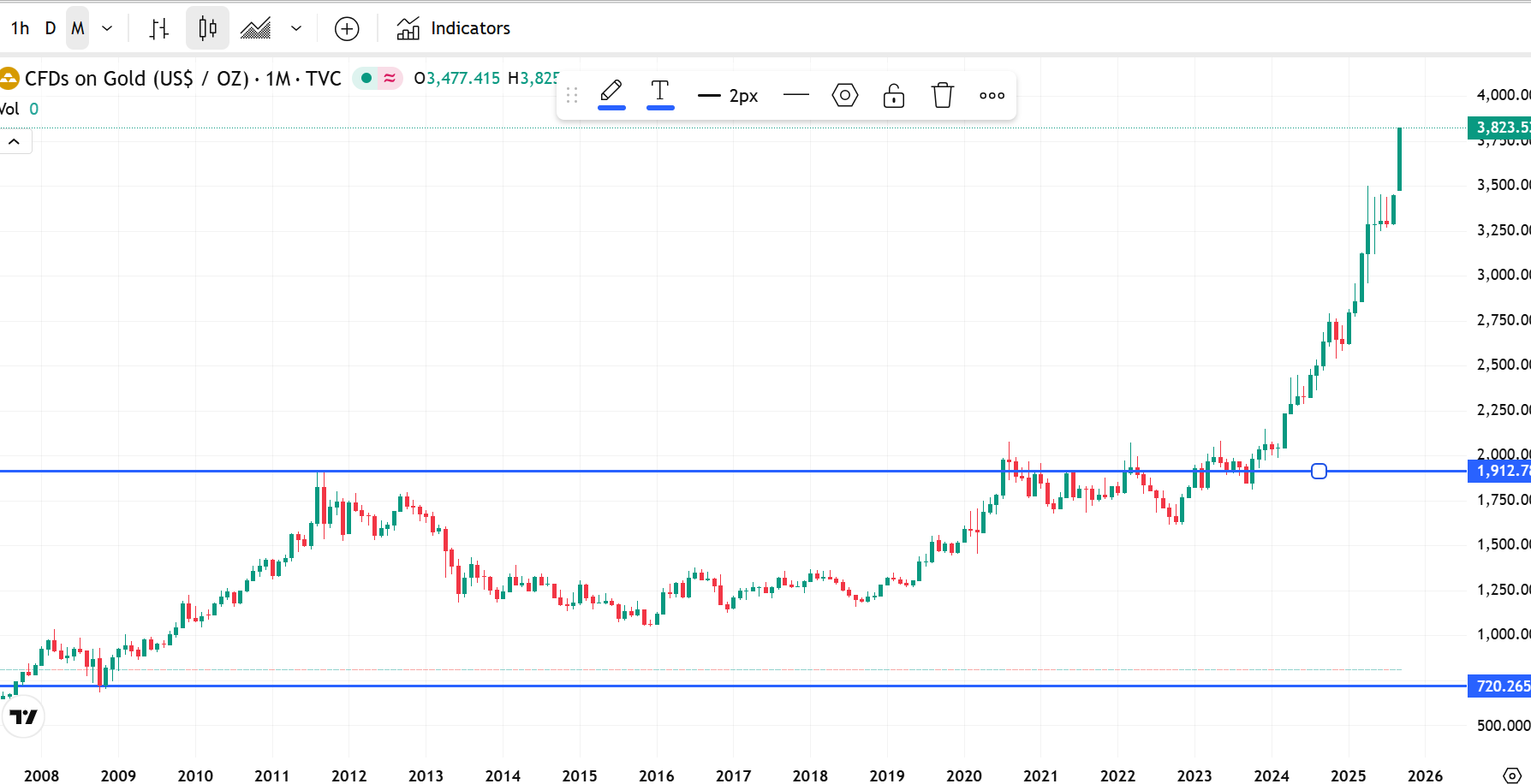Select the 1h timeframe
Image resolution: width=1531 pixels, height=784 pixels.
[x=21, y=28]
